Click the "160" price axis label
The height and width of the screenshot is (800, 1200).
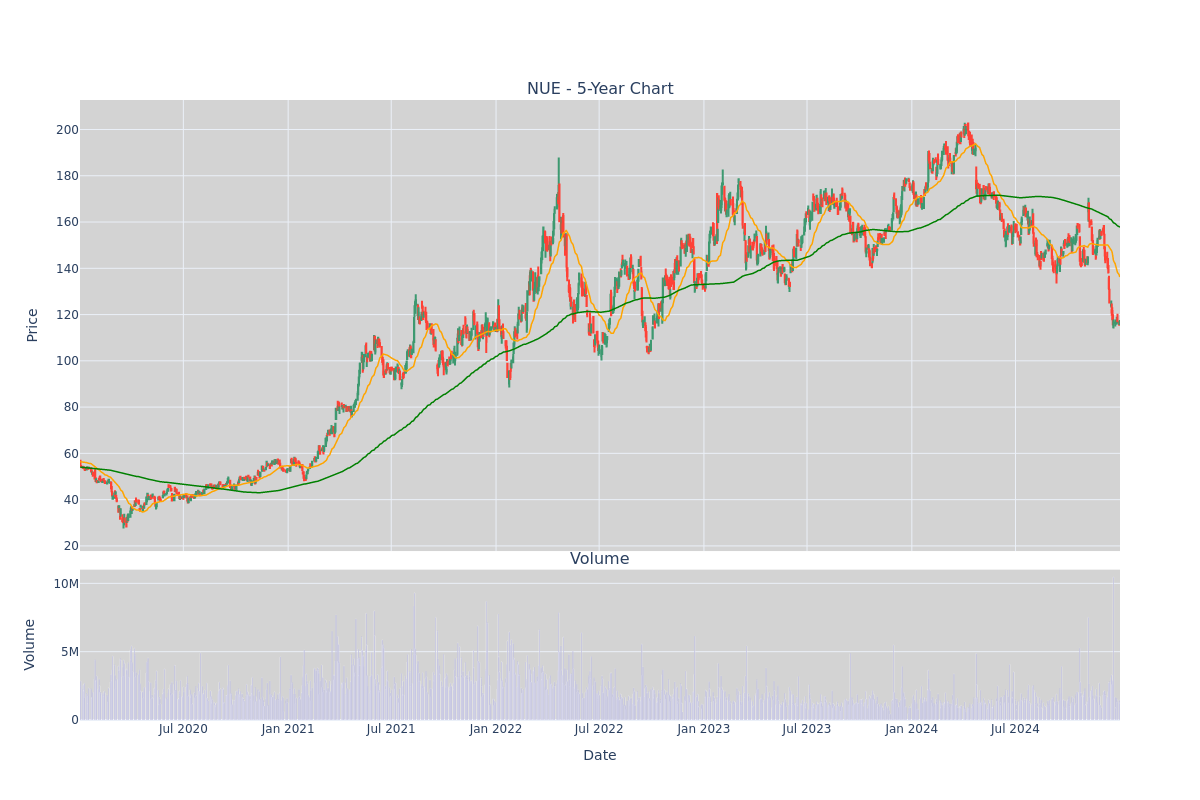coord(67,222)
